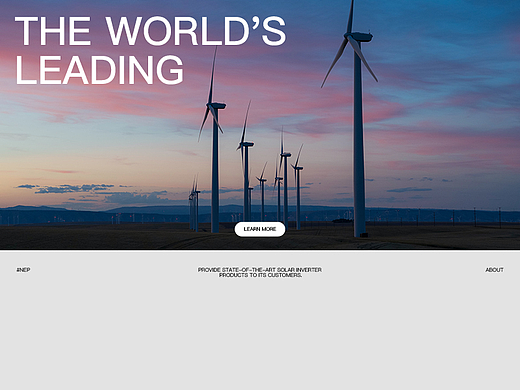Screen dimensions: 520x390
Task: Click the LEARN MORE button
Action: point(260,229)
